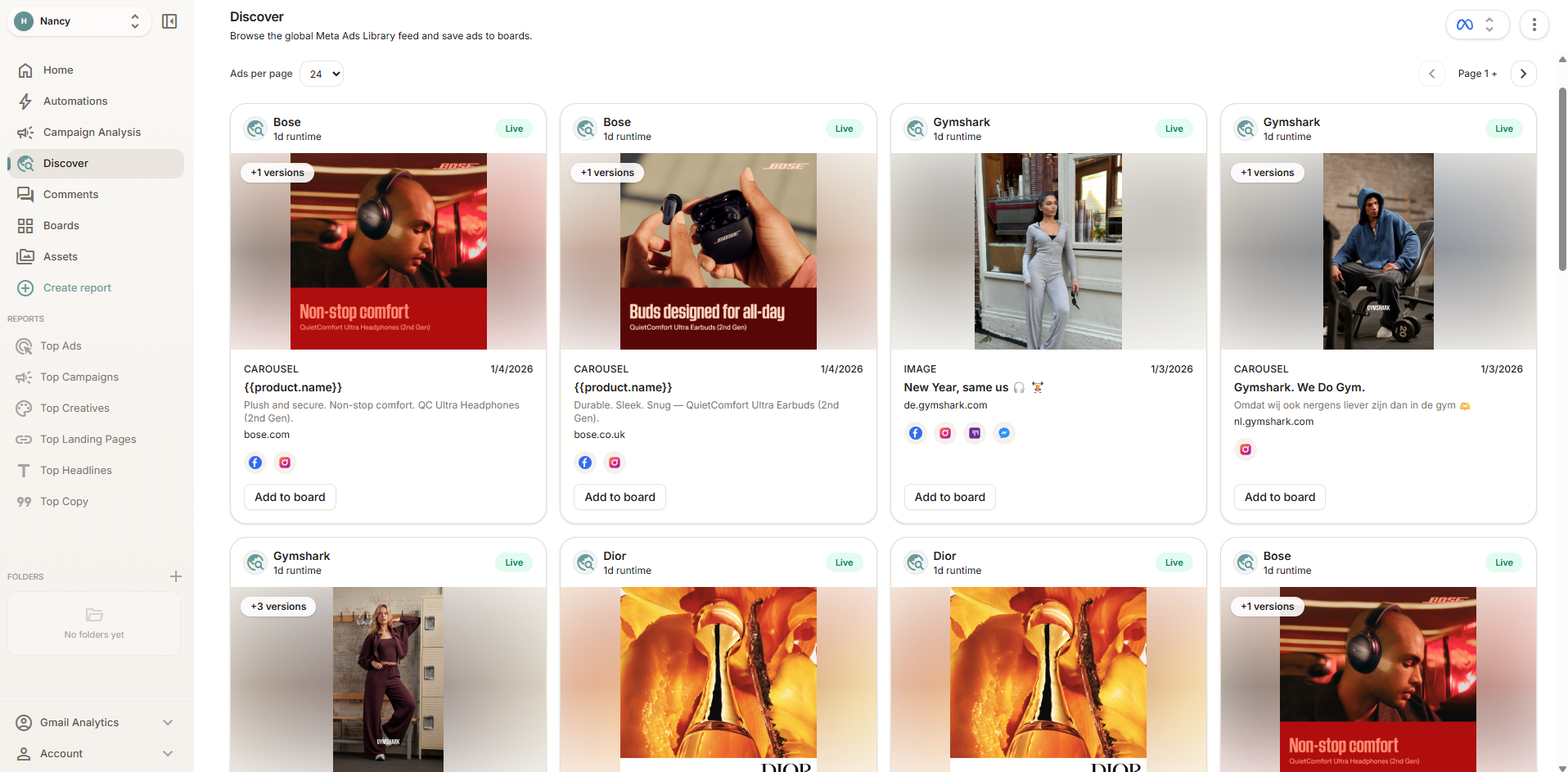
Task: Open Home from the sidebar
Action: tap(57, 70)
